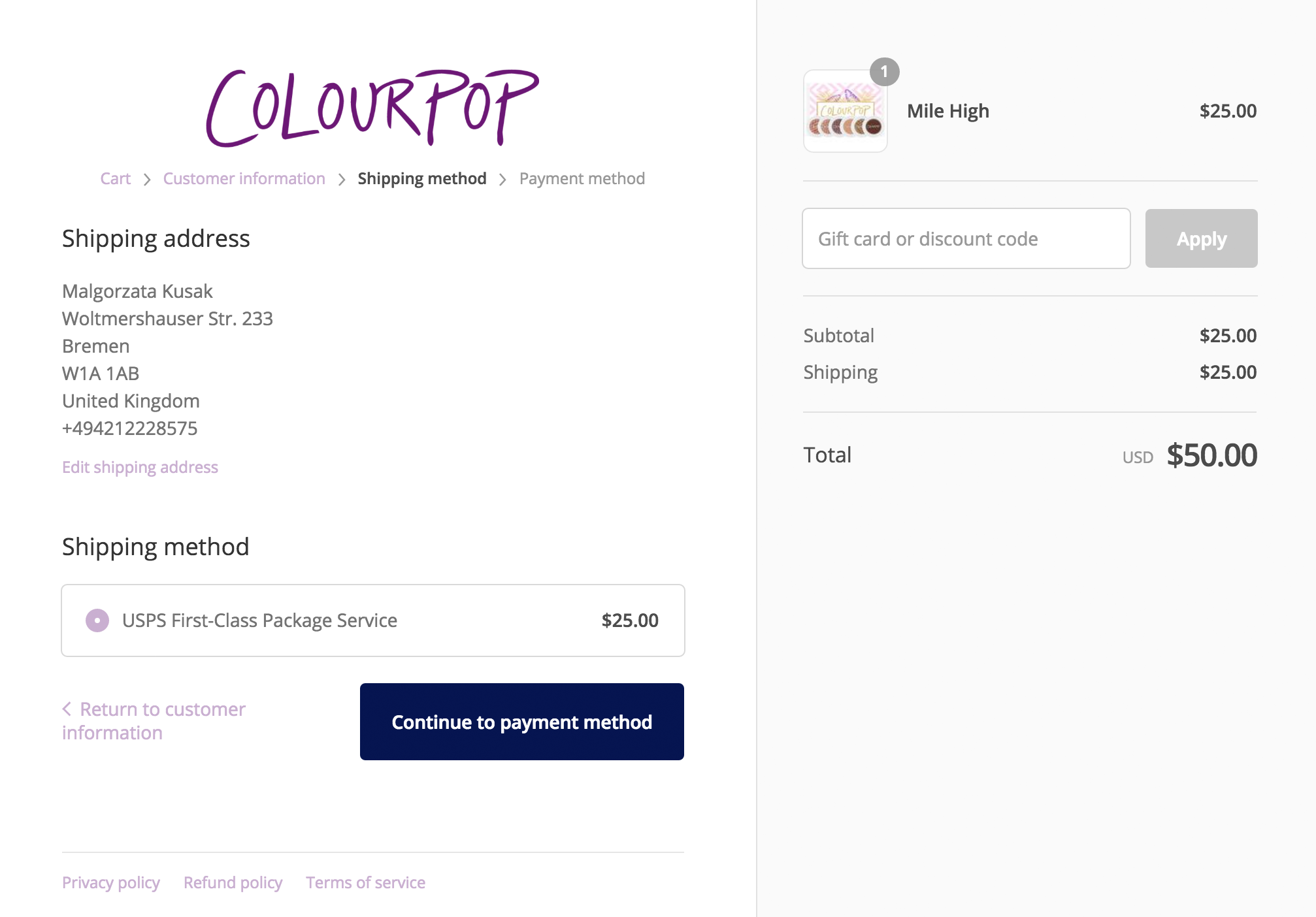The image size is (1316, 917).
Task: Open the Privacy policy page
Action: pos(110,882)
